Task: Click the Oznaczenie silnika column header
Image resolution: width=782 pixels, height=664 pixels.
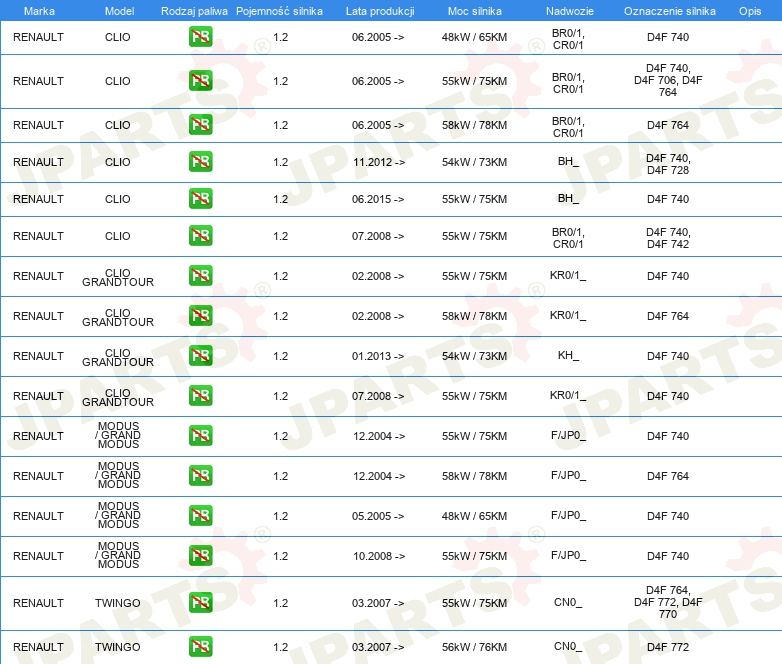Action: (x=669, y=11)
